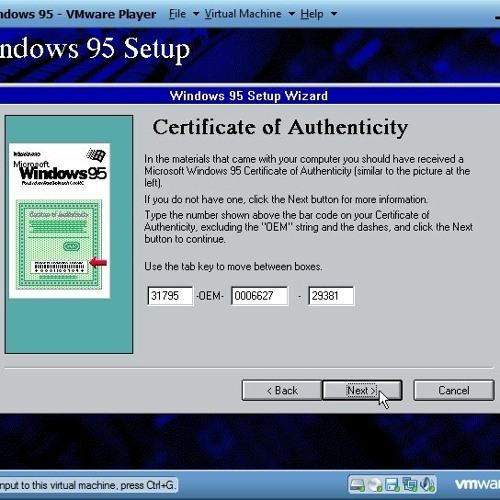
Task: Click the 'press Ctrl+G' status bar message
Action: point(88,485)
